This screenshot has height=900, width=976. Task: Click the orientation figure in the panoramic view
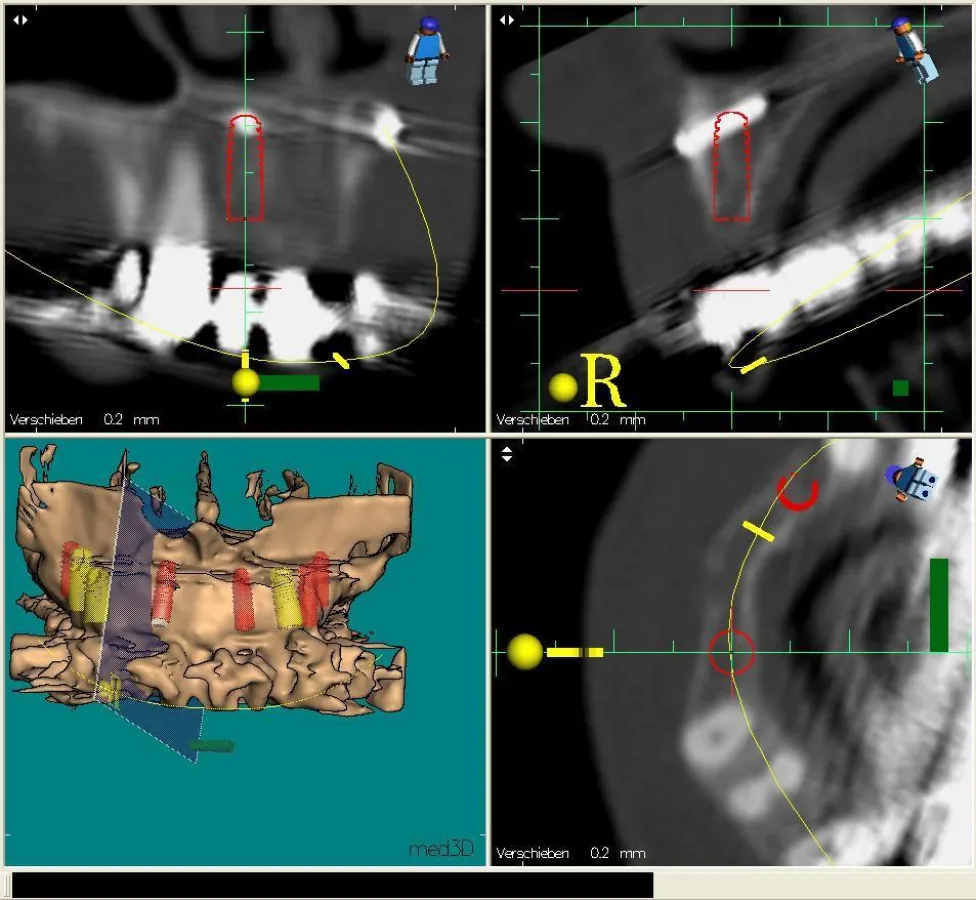(x=426, y=50)
